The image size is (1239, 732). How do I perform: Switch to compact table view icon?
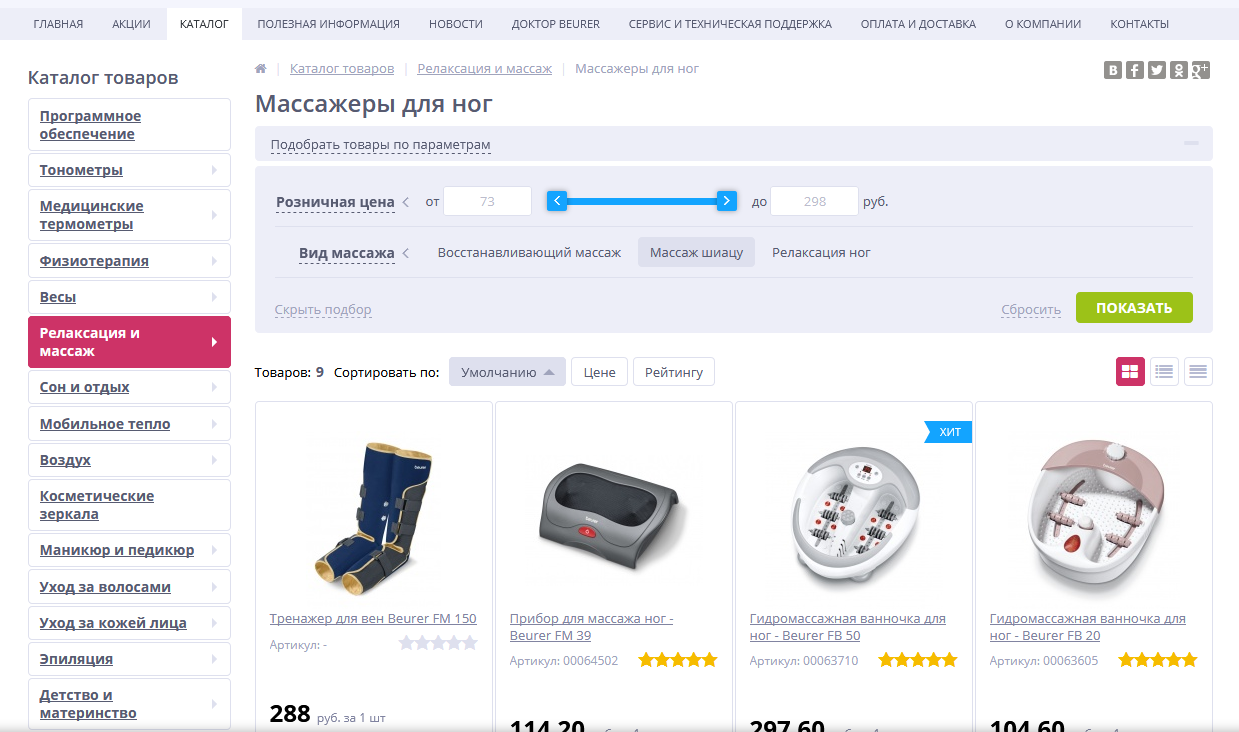pyautogui.click(x=1198, y=372)
